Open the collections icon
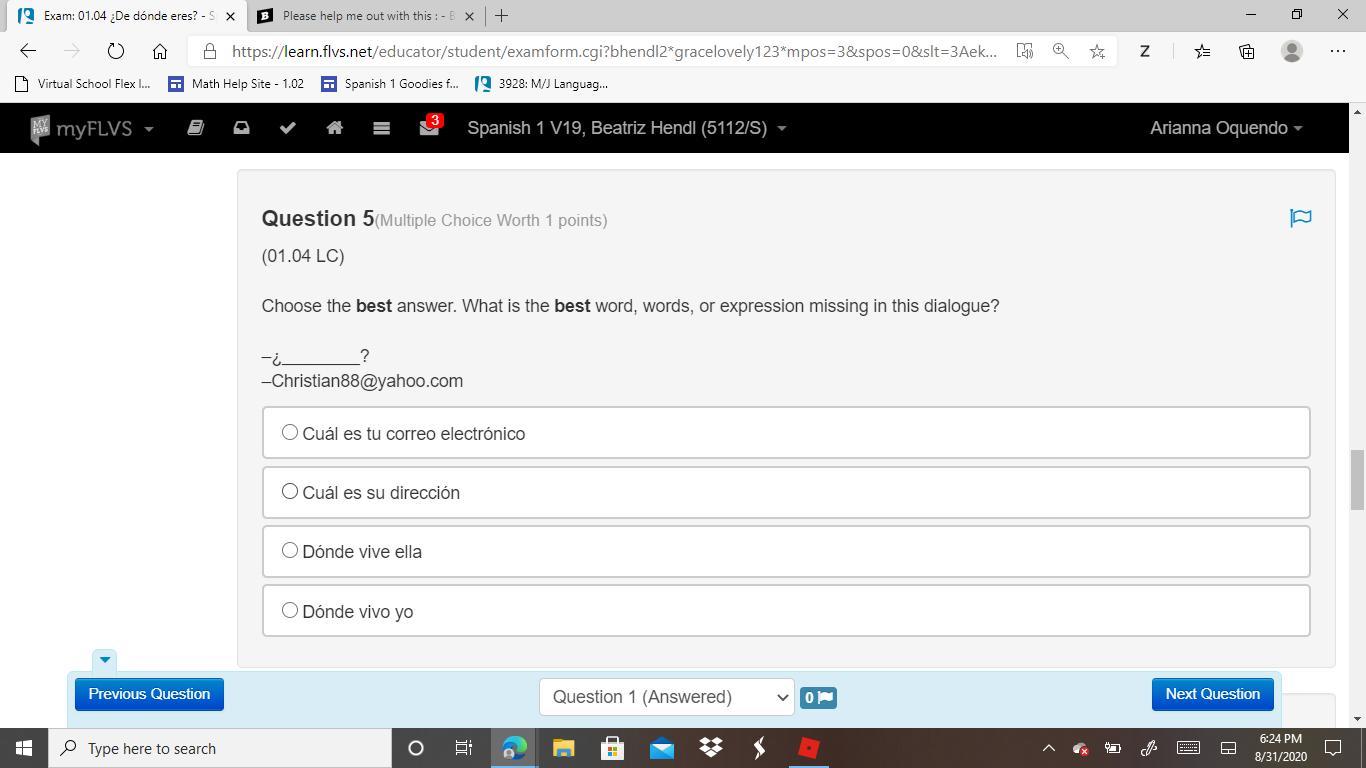The width and height of the screenshot is (1366, 768). tap(1246, 51)
